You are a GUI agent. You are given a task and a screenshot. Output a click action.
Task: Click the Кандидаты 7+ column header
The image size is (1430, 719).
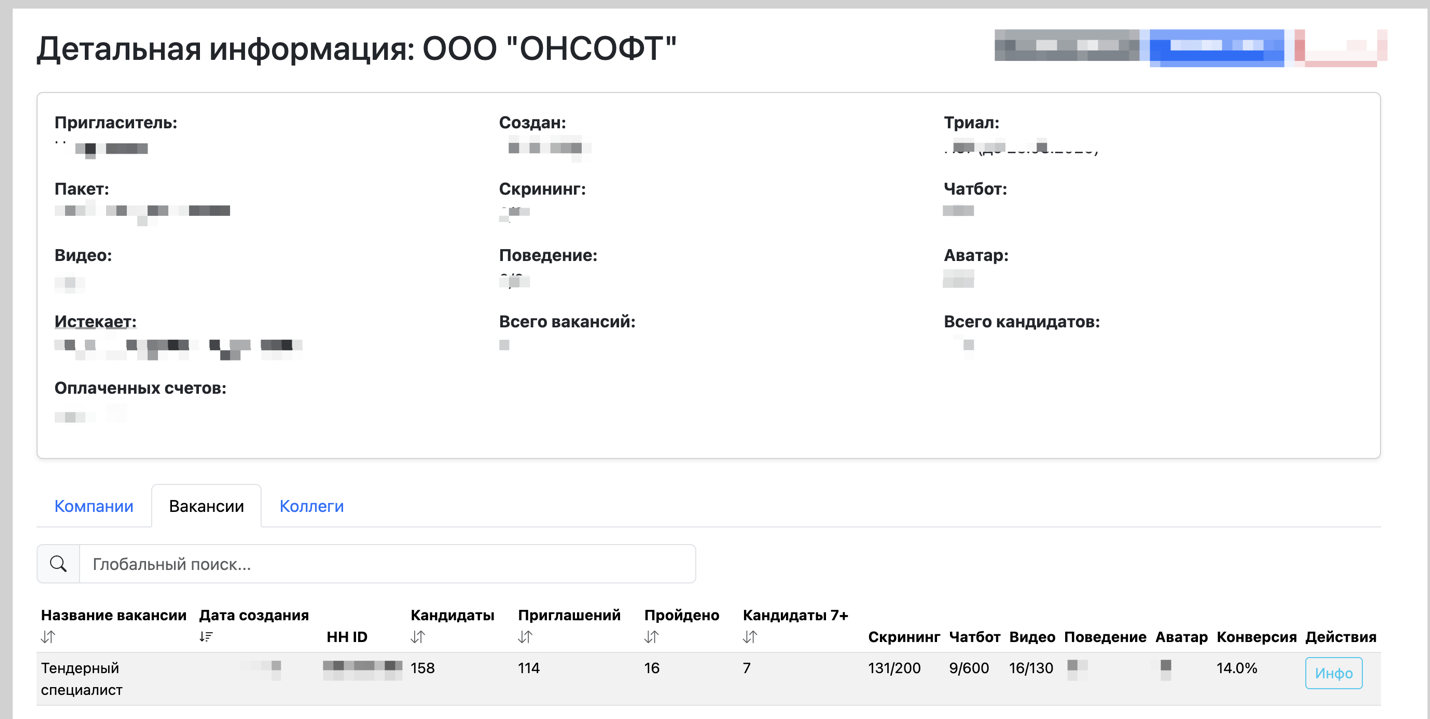pyautogui.click(x=795, y=615)
